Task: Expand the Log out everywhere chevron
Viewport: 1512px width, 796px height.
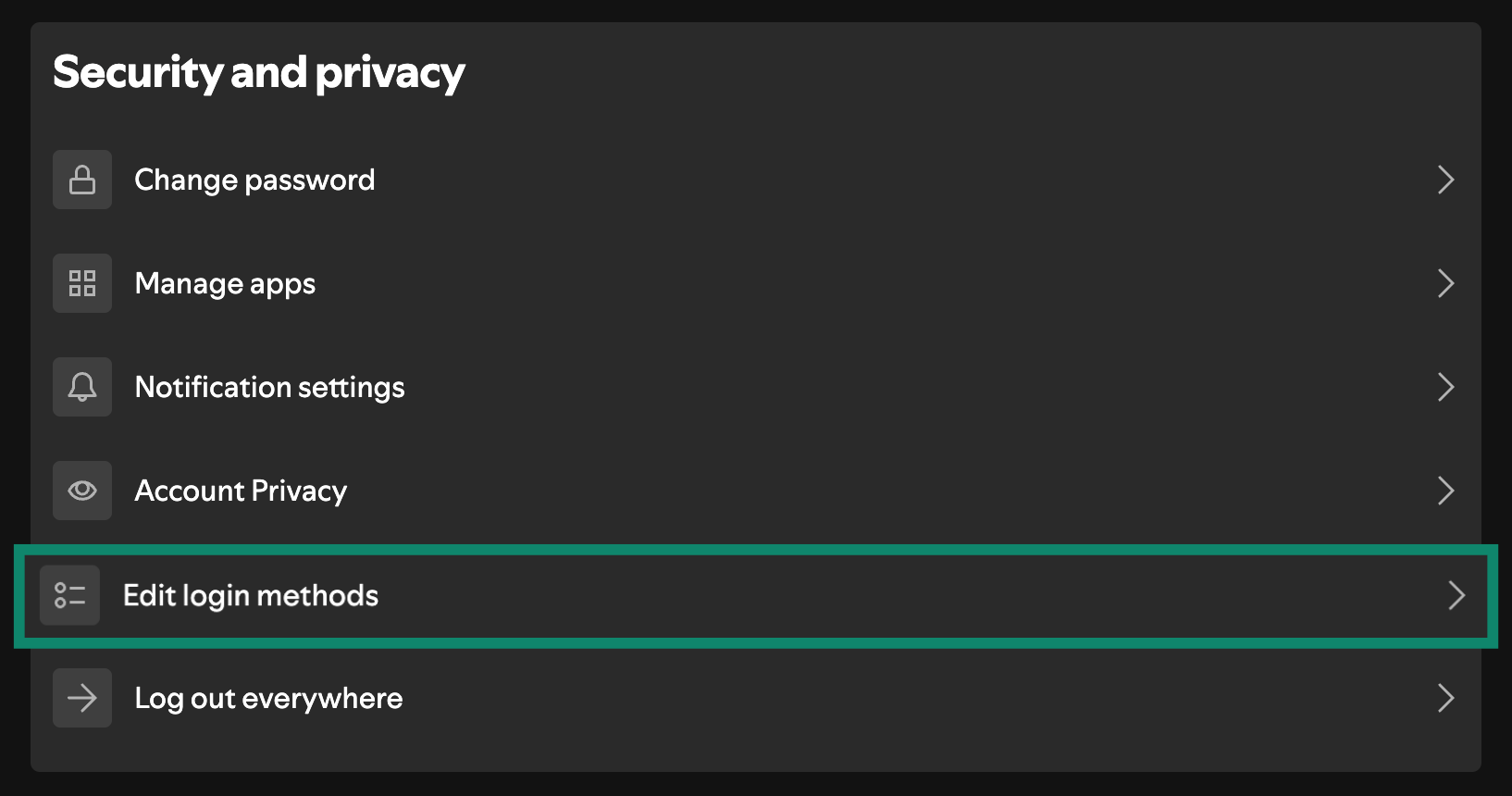Action: [x=1445, y=699]
